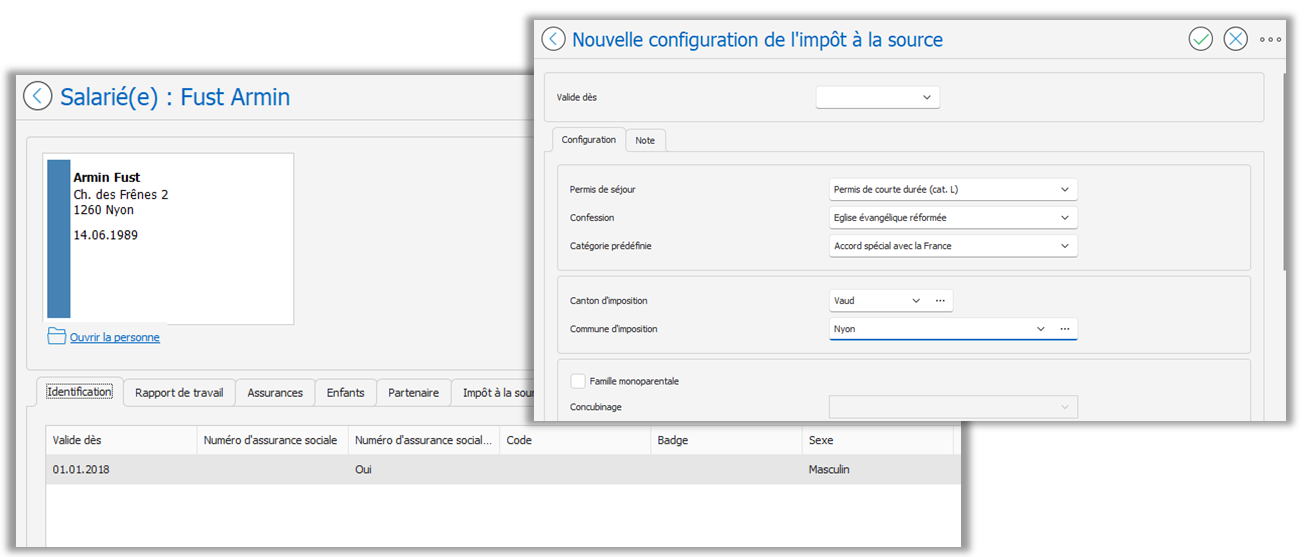The height and width of the screenshot is (557, 1316).
Task: Open the Enfants tab
Action: pos(346,393)
